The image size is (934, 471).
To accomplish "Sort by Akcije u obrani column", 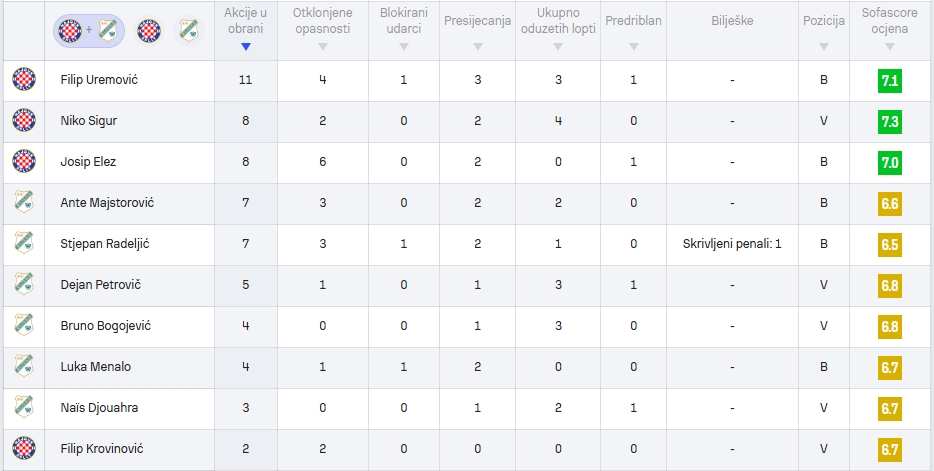I will pos(245,30).
